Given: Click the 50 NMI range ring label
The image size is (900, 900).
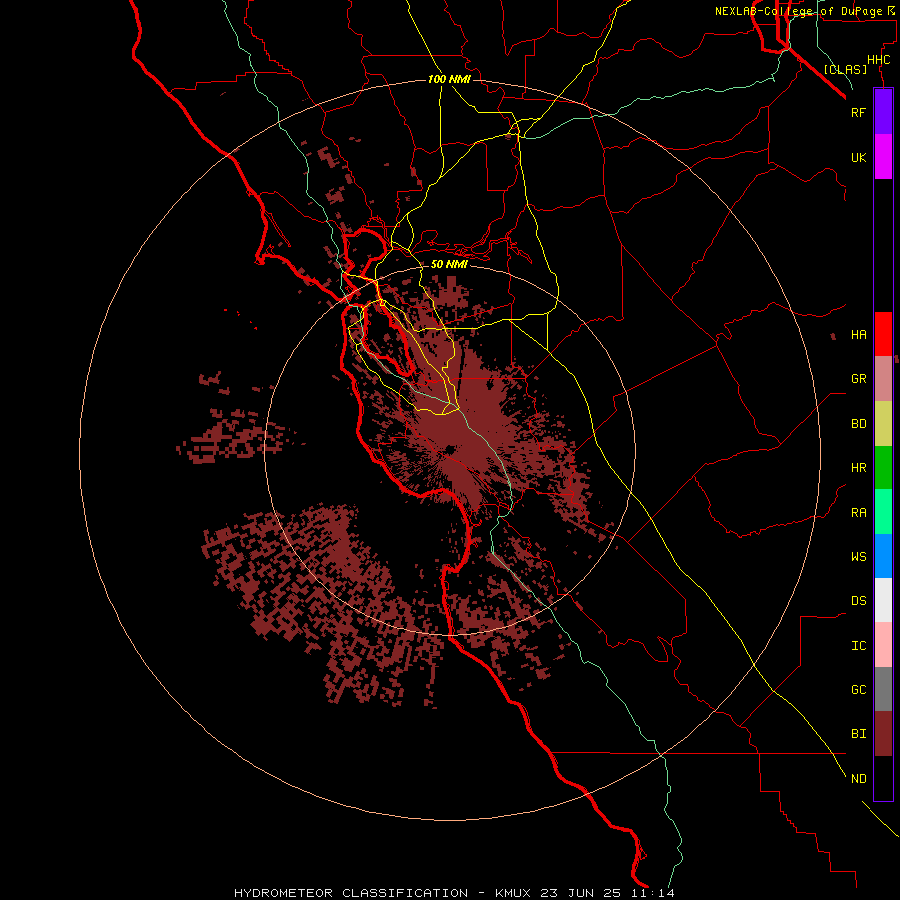Looking at the screenshot, I should tap(449, 264).
